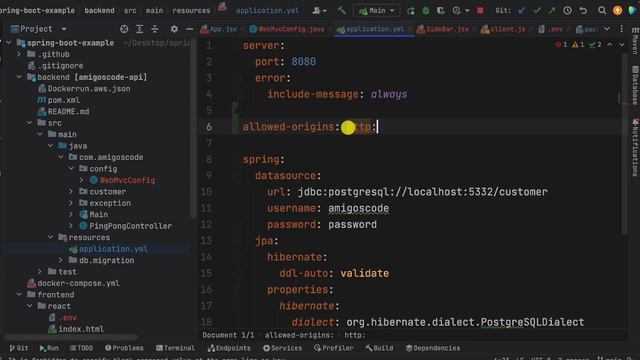This screenshot has width=640, height=360.
Task: Open the Terminal tool window
Action: 176,348
